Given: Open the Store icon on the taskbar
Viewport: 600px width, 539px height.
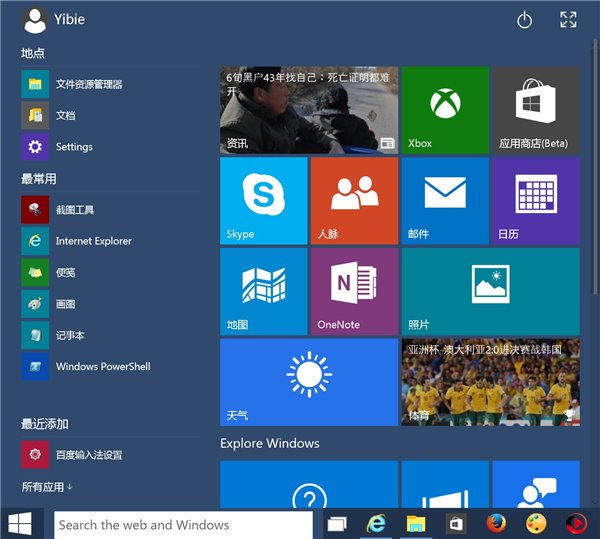Looking at the screenshot, I should [456, 524].
